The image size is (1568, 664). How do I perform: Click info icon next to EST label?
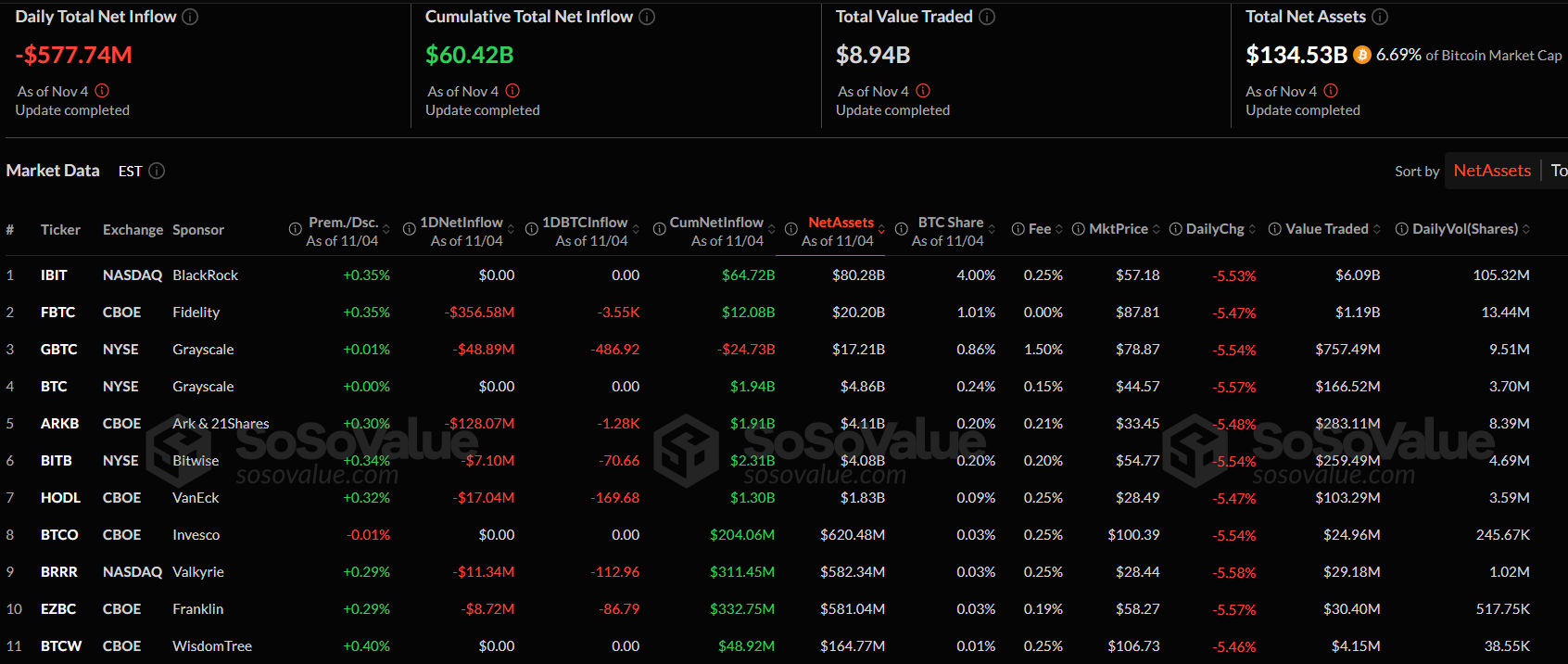click(157, 171)
